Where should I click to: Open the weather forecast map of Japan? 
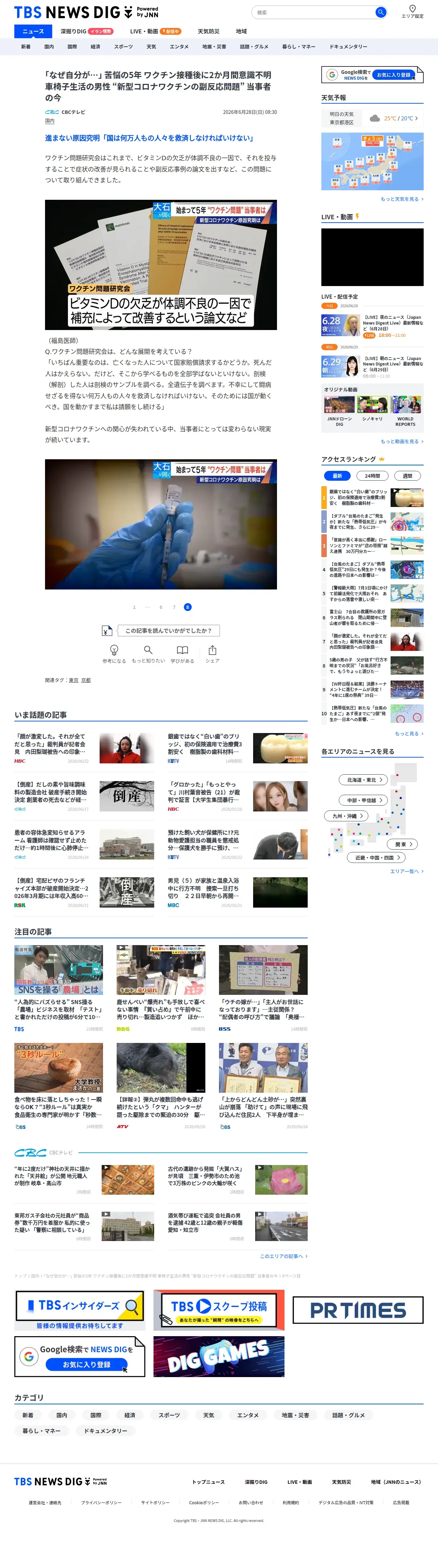pyautogui.click(x=372, y=161)
